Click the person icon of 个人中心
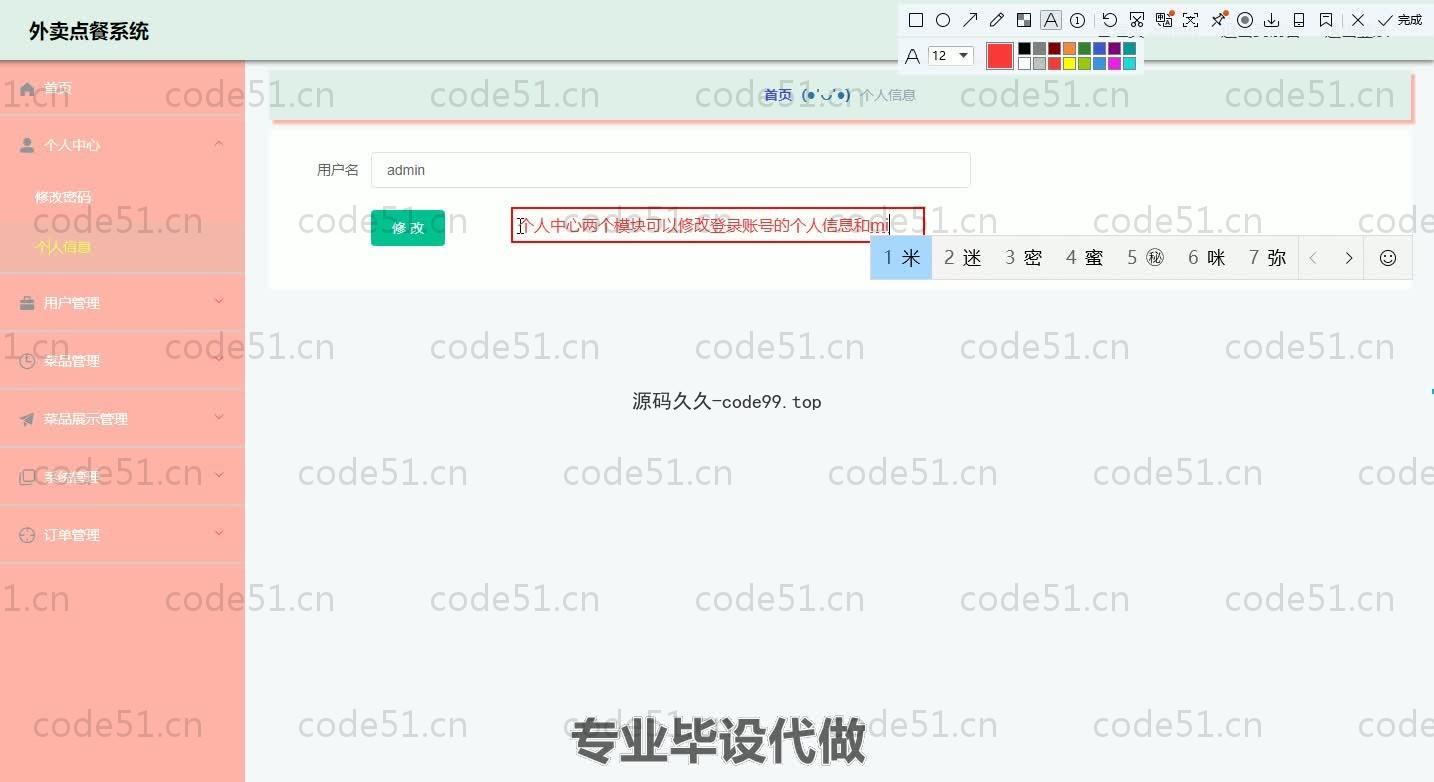Screen dimensions: 1434x782 click(27, 145)
